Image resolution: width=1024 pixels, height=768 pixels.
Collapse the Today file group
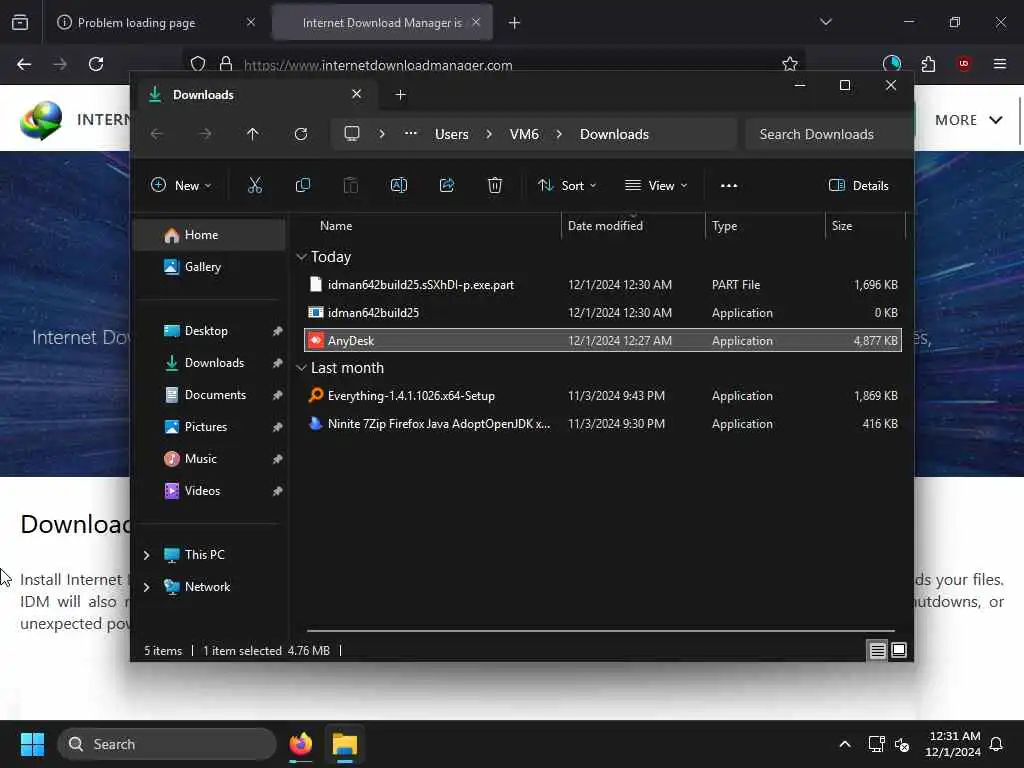(301, 257)
